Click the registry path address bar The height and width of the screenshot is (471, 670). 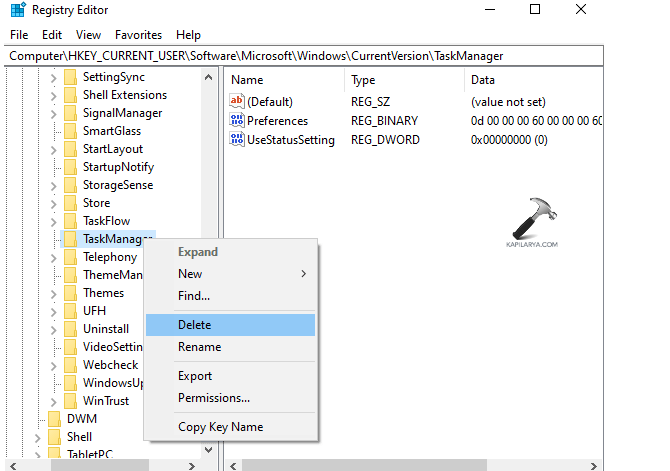click(x=300, y=57)
